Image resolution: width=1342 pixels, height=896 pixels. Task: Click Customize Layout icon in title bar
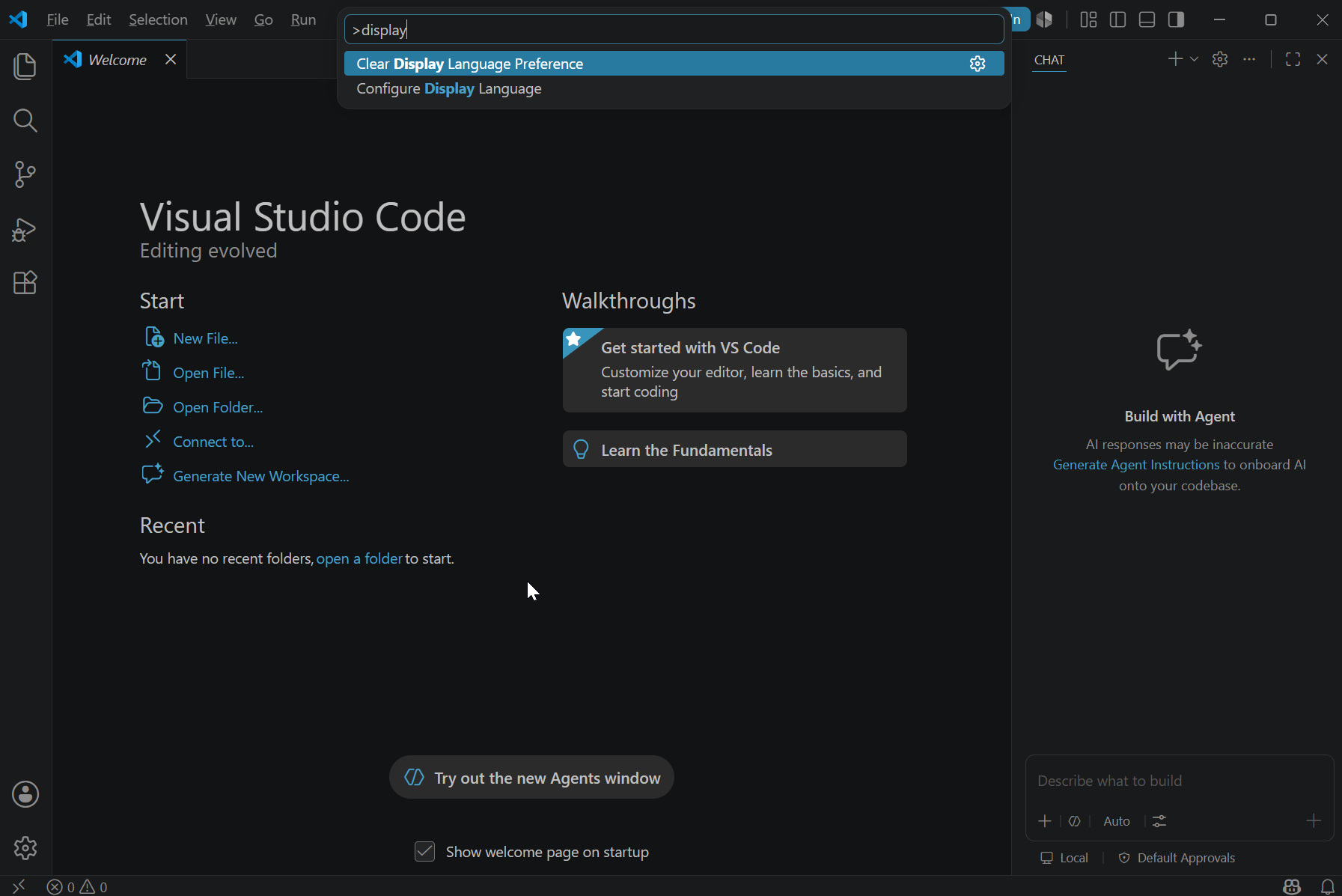point(1088,19)
